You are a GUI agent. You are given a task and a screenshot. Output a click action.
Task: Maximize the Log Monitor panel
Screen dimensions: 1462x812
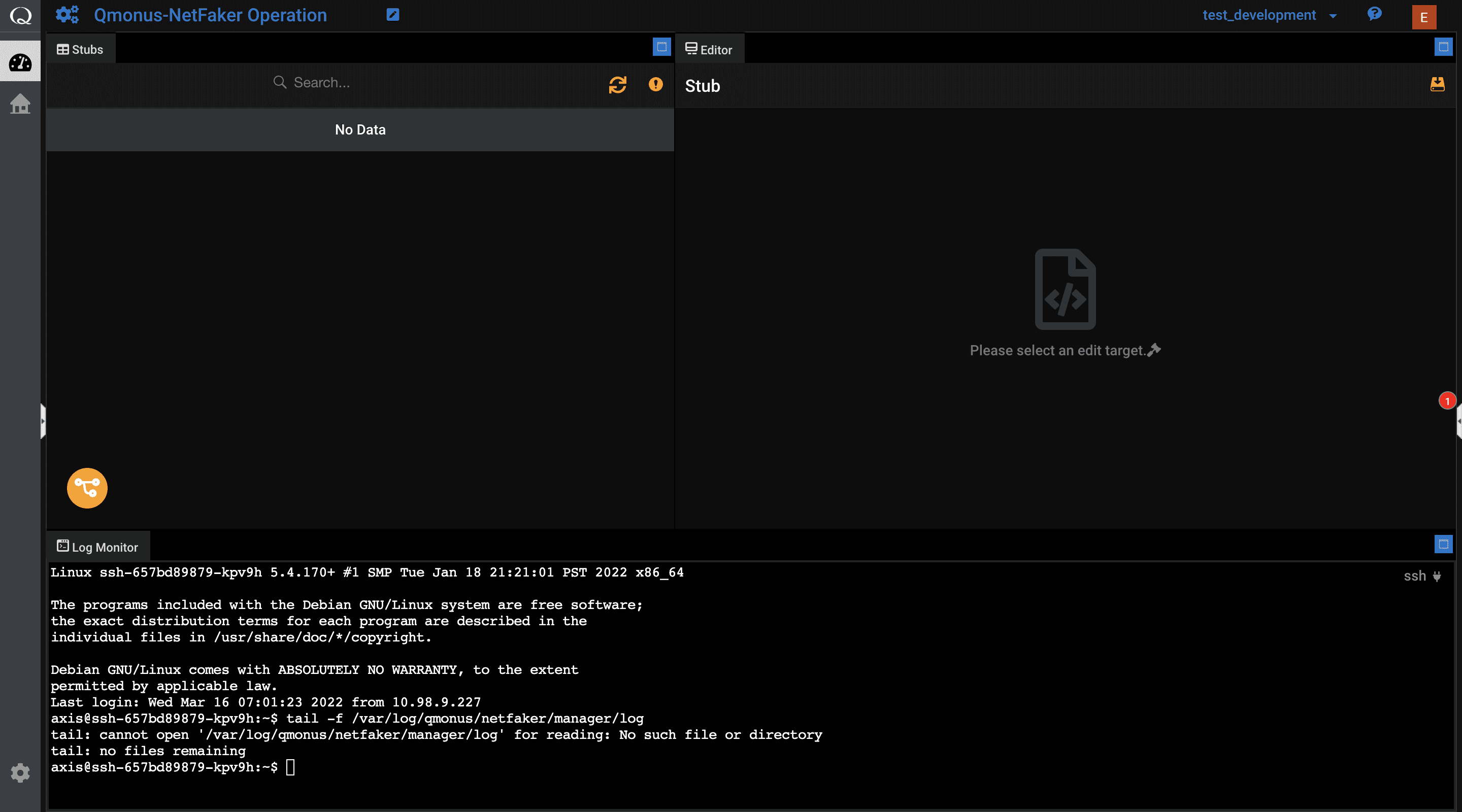pyautogui.click(x=1443, y=544)
